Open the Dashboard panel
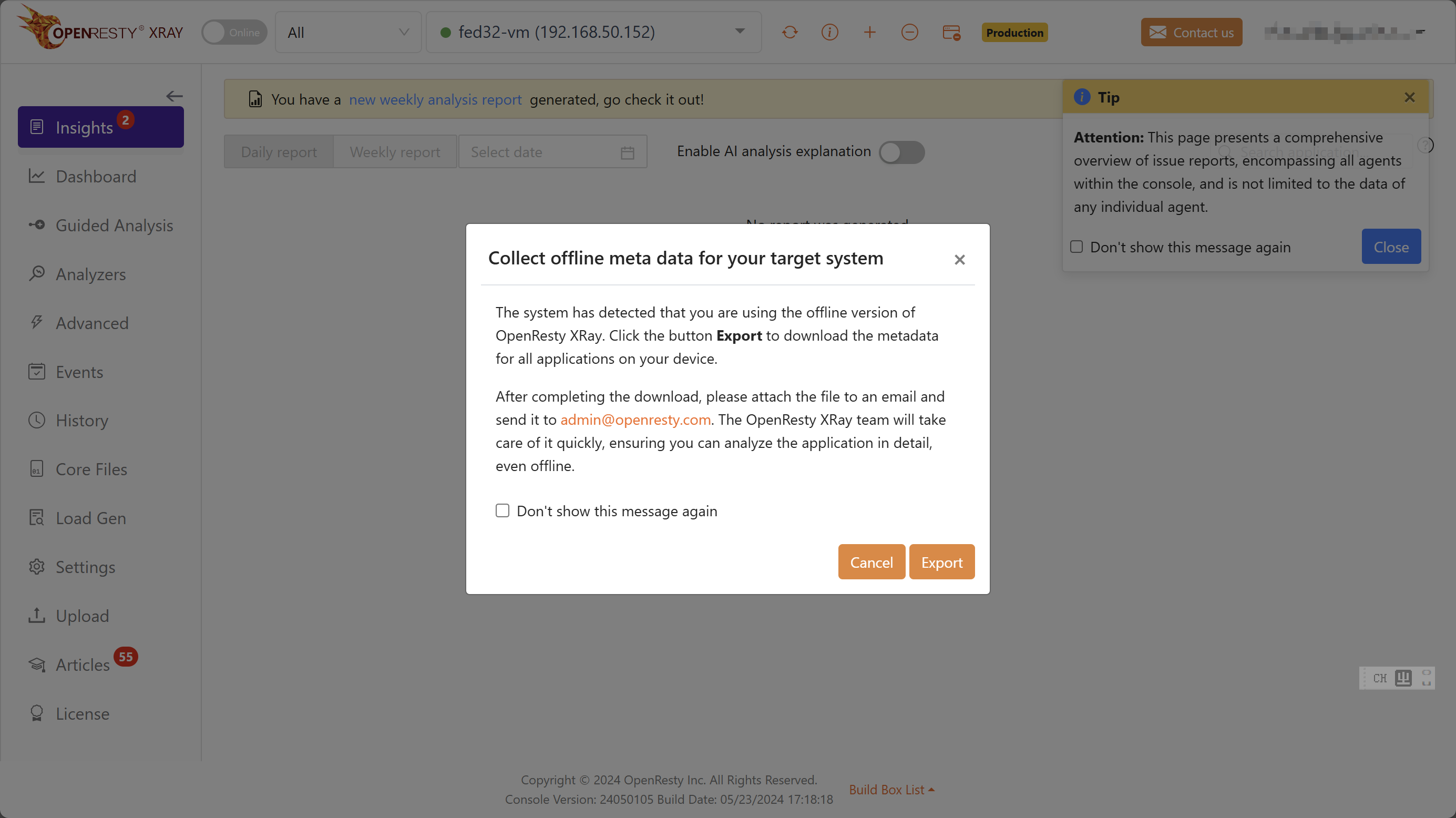 tap(96, 176)
